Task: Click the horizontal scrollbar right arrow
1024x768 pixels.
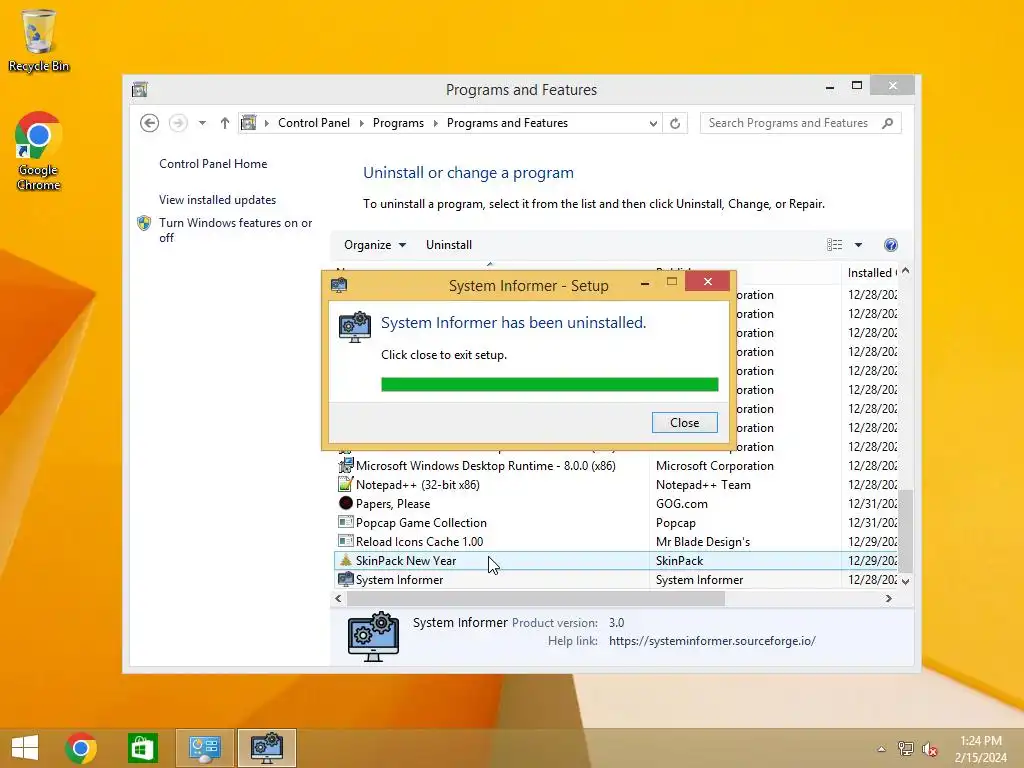Action: (888, 598)
